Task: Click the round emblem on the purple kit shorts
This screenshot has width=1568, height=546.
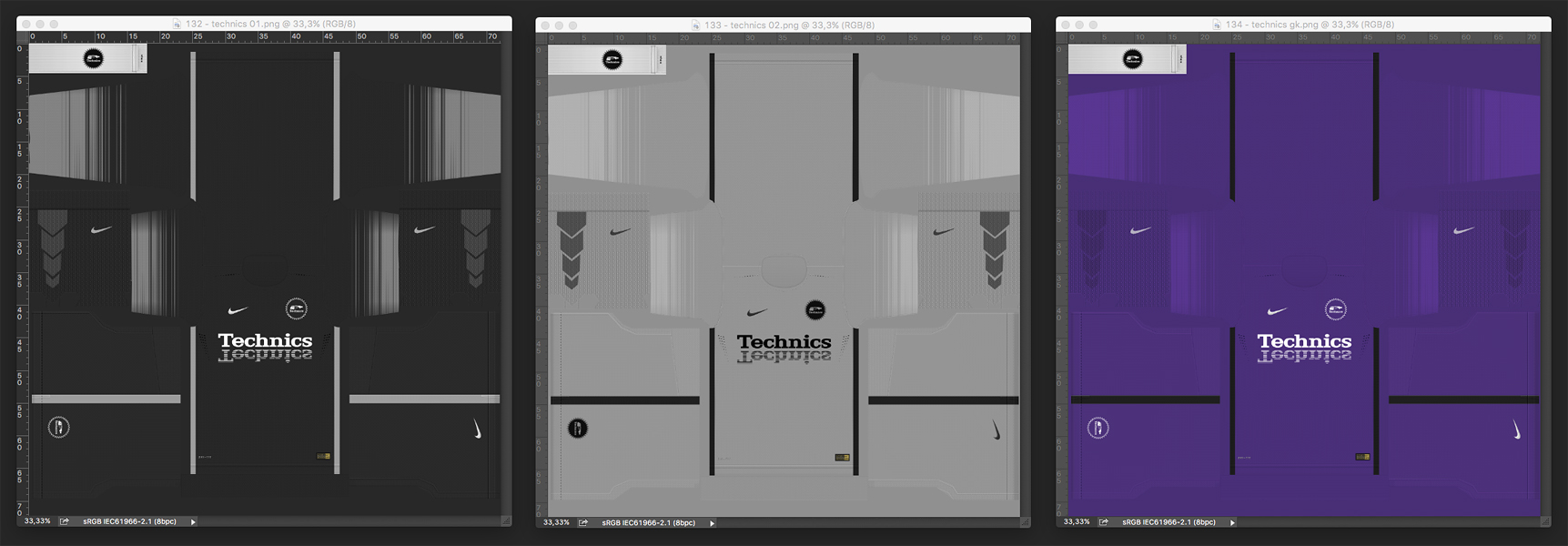Action: point(1098,428)
